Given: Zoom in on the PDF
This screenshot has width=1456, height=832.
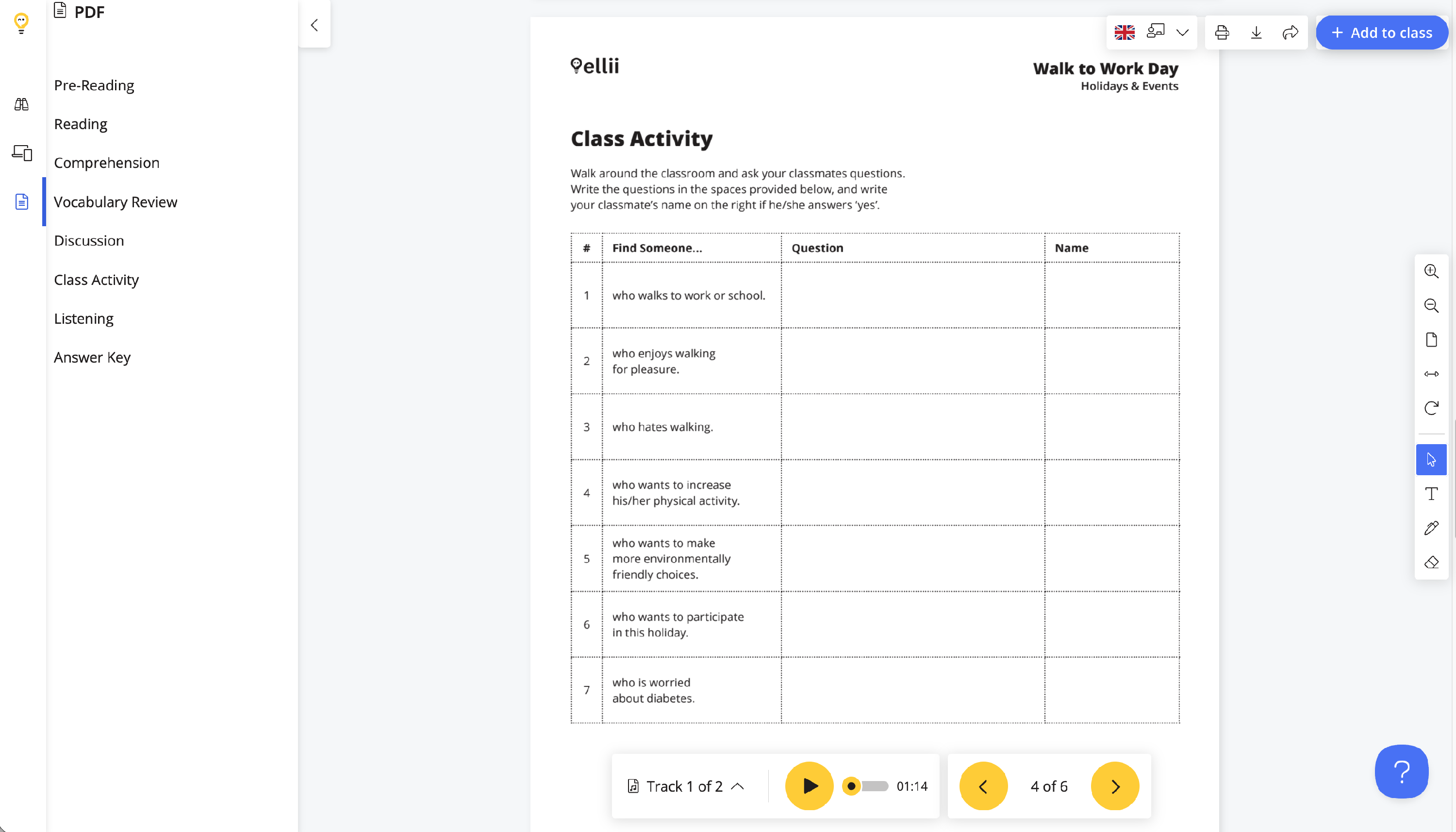Looking at the screenshot, I should (1431, 271).
